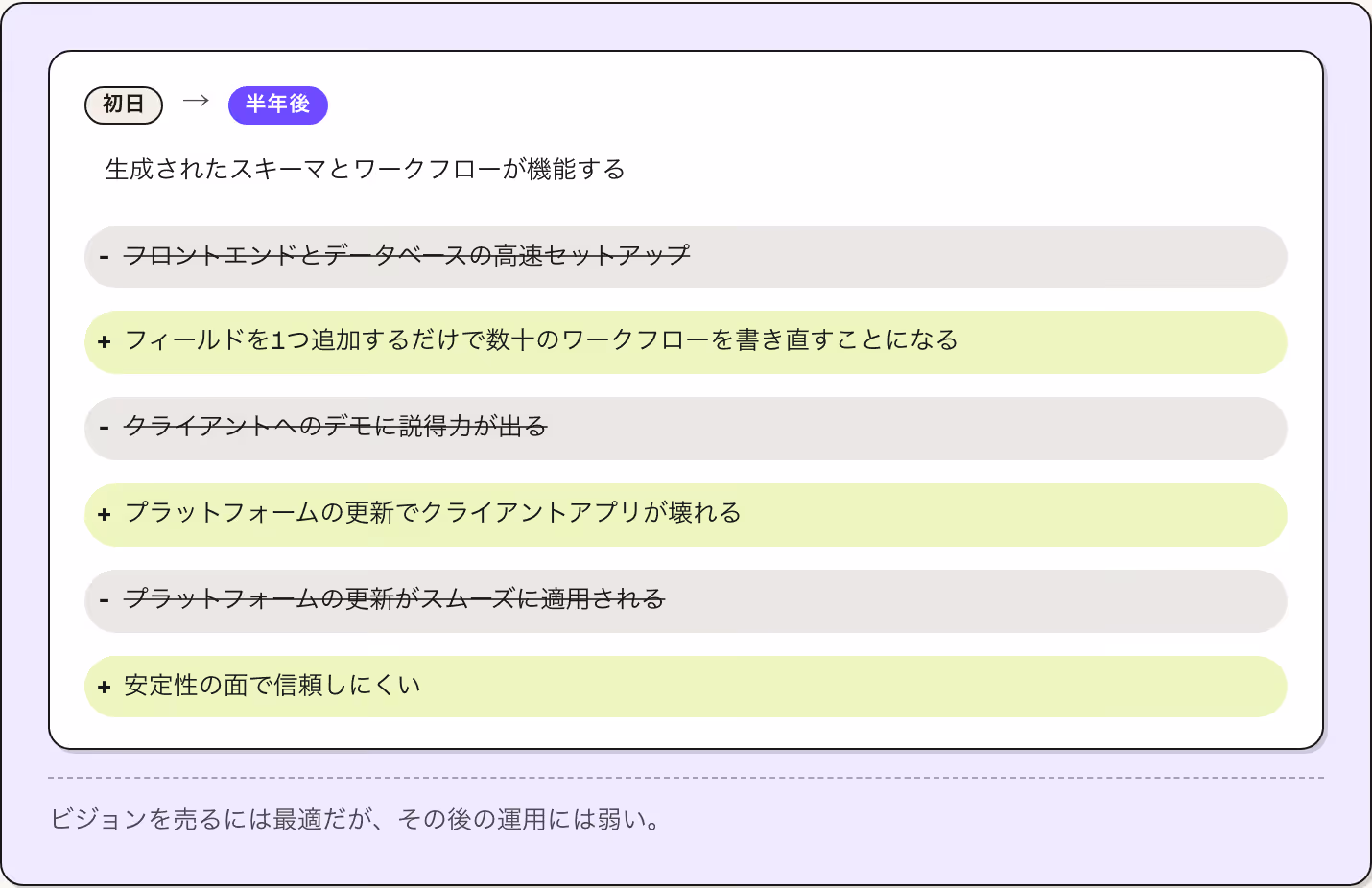This screenshot has width=1372, height=888.
Task: Click struck-through row プラットフォームの更新がスムーズに適用される
Action: tap(685, 601)
